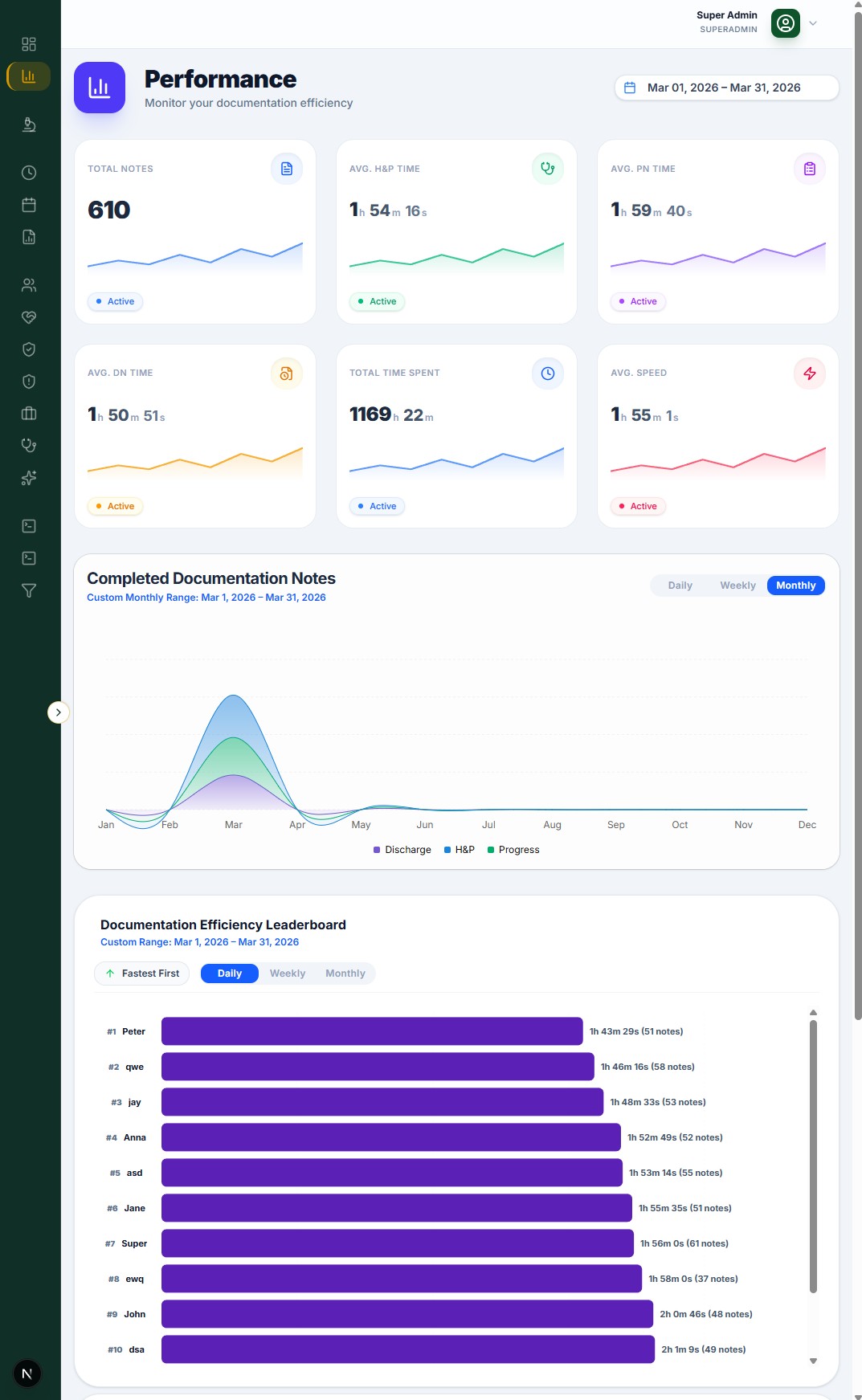The height and width of the screenshot is (1400, 862).
Task: Switch notes chart to Daily view
Action: point(680,586)
